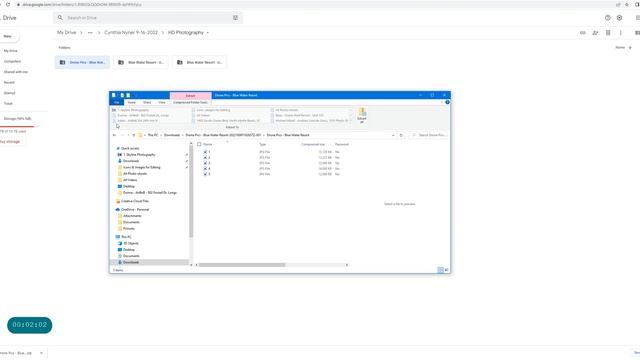Select the Compressed Folder Tools tab
This screenshot has width=640, height=360.
(x=190, y=102)
